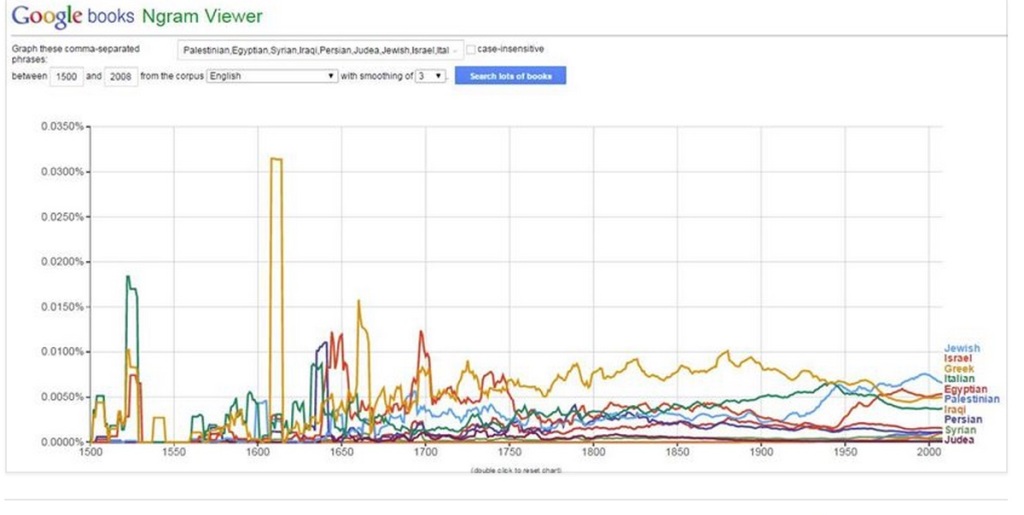Click the end year field showing 2008
Viewport: 1024px width, 515px height.
[x=121, y=76]
